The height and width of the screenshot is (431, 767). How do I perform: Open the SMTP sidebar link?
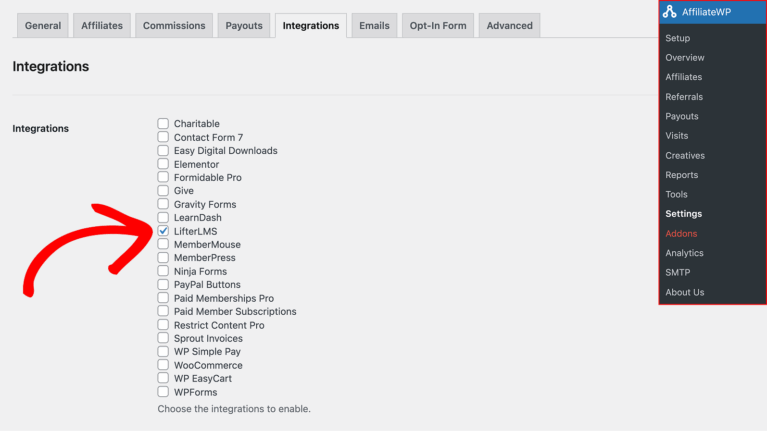tap(678, 273)
